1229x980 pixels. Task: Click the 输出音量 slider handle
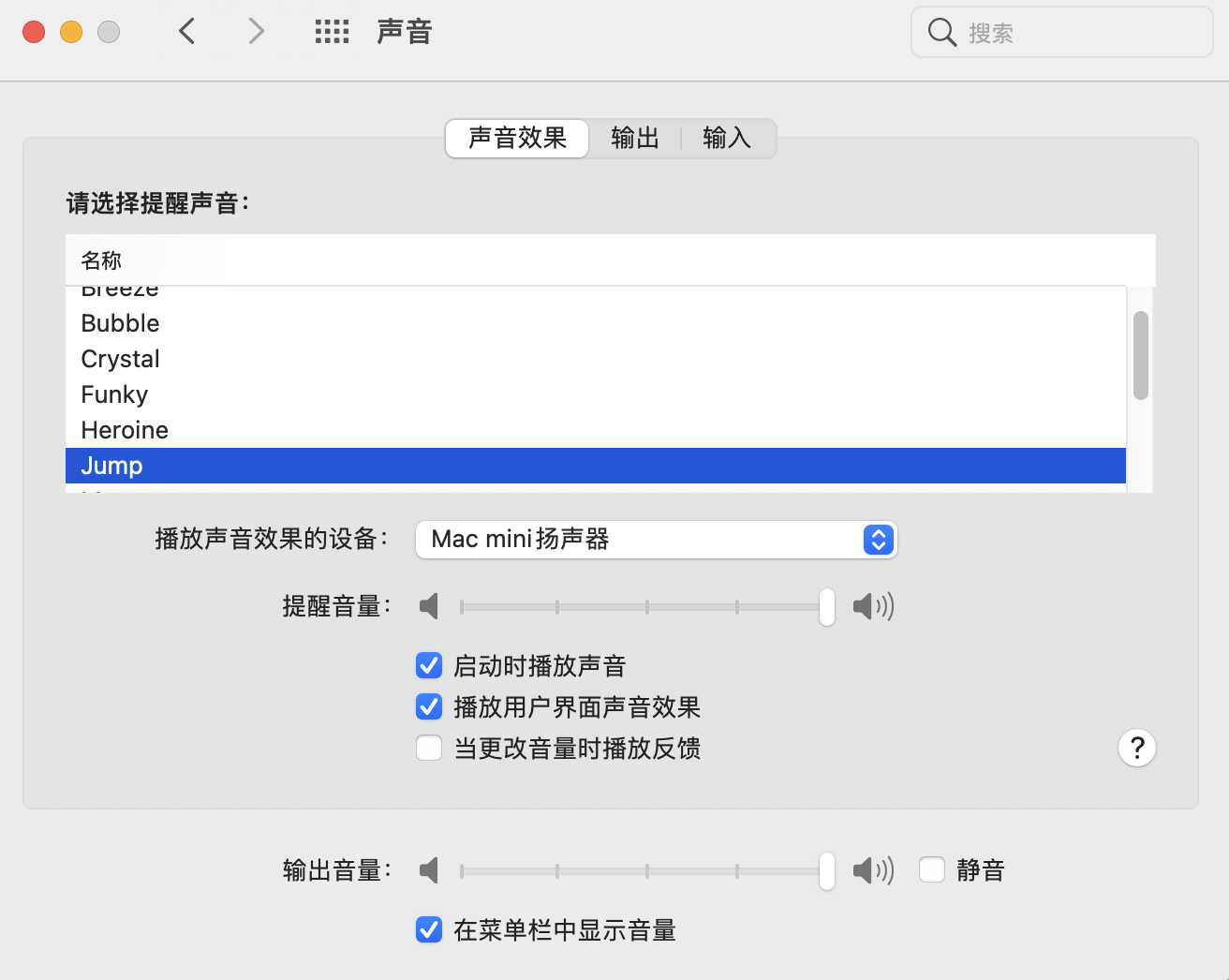(827, 870)
